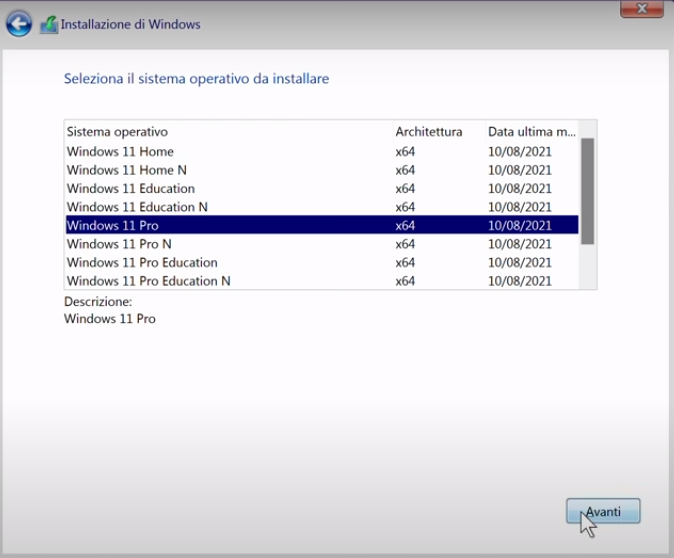Image resolution: width=674 pixels, height=558 pixels.
Task: Select the Windows 11 Home entry
Action: click(x=322, y=151)
